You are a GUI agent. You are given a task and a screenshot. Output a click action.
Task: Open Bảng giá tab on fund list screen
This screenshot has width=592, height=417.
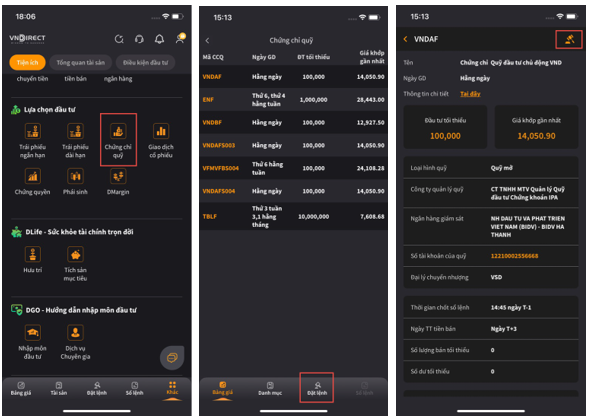(222, 389)
